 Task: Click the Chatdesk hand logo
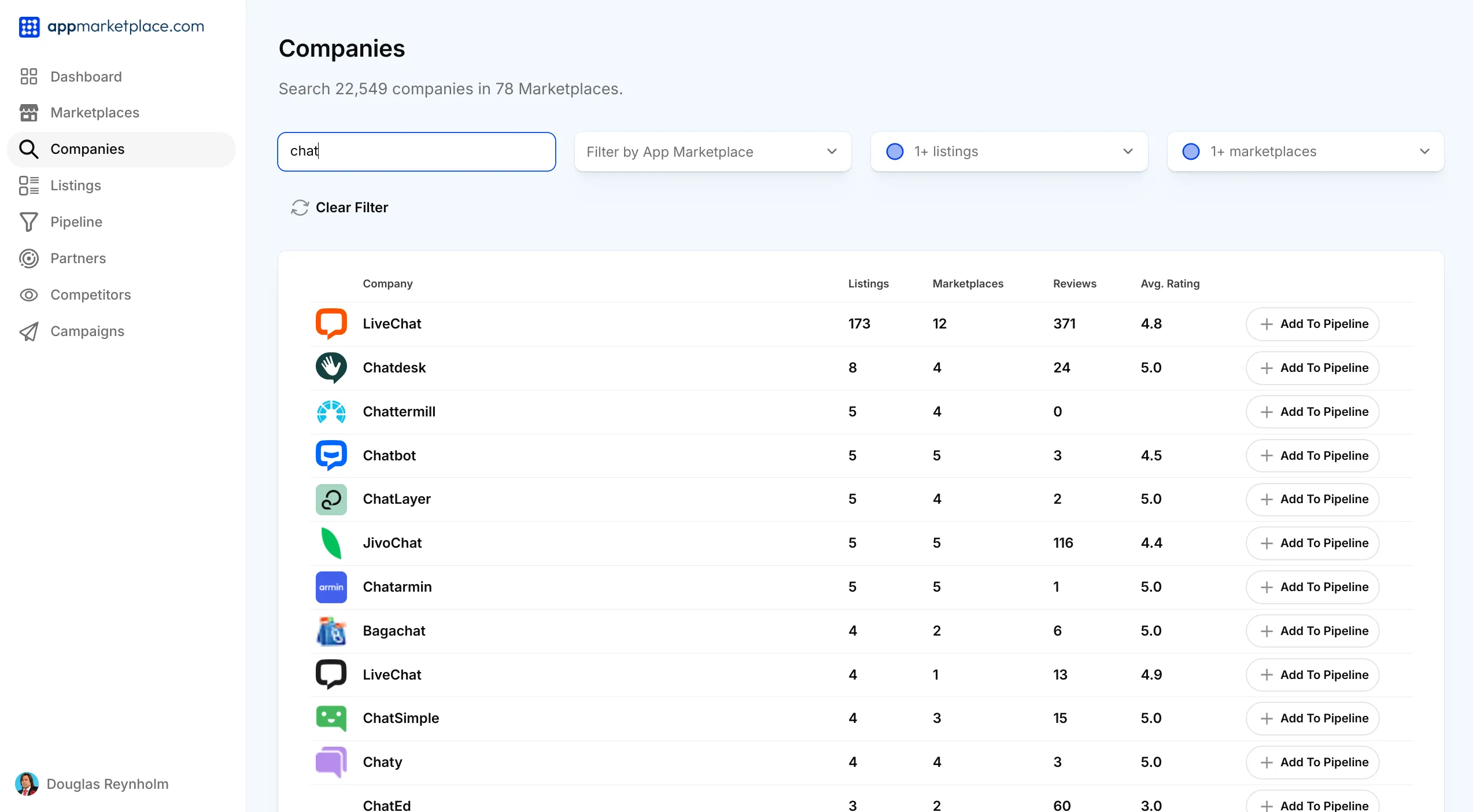pos(331,368)
